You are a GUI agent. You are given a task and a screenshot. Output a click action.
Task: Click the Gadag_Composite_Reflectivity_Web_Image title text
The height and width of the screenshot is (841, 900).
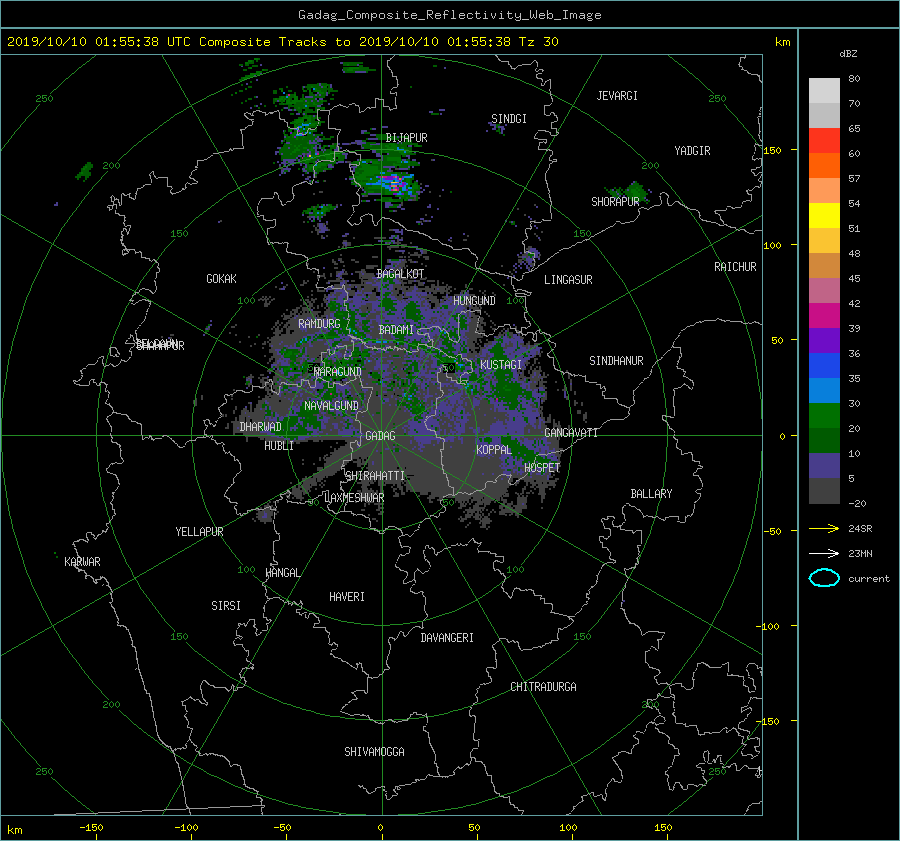pyautogui.click(x=449, y=15)
